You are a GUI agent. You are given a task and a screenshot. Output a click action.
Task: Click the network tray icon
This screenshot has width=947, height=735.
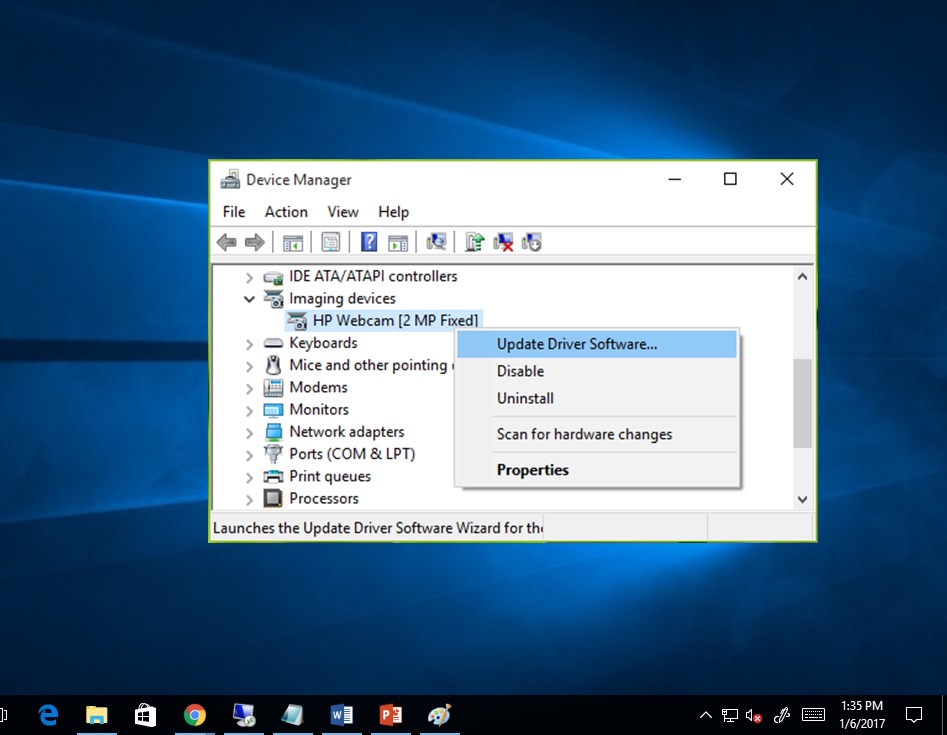730,716
